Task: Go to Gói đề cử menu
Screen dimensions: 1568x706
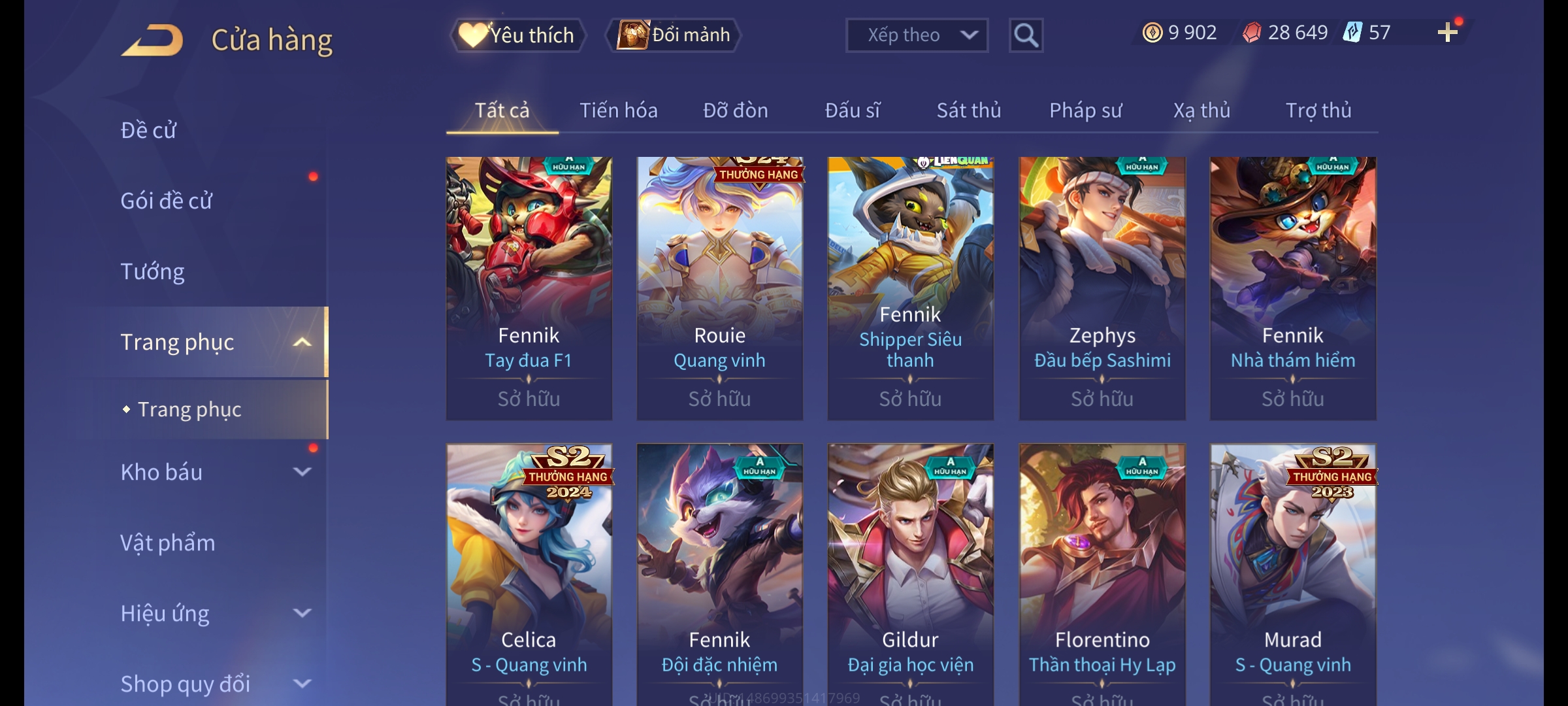Action: click(x=166, y=201)
